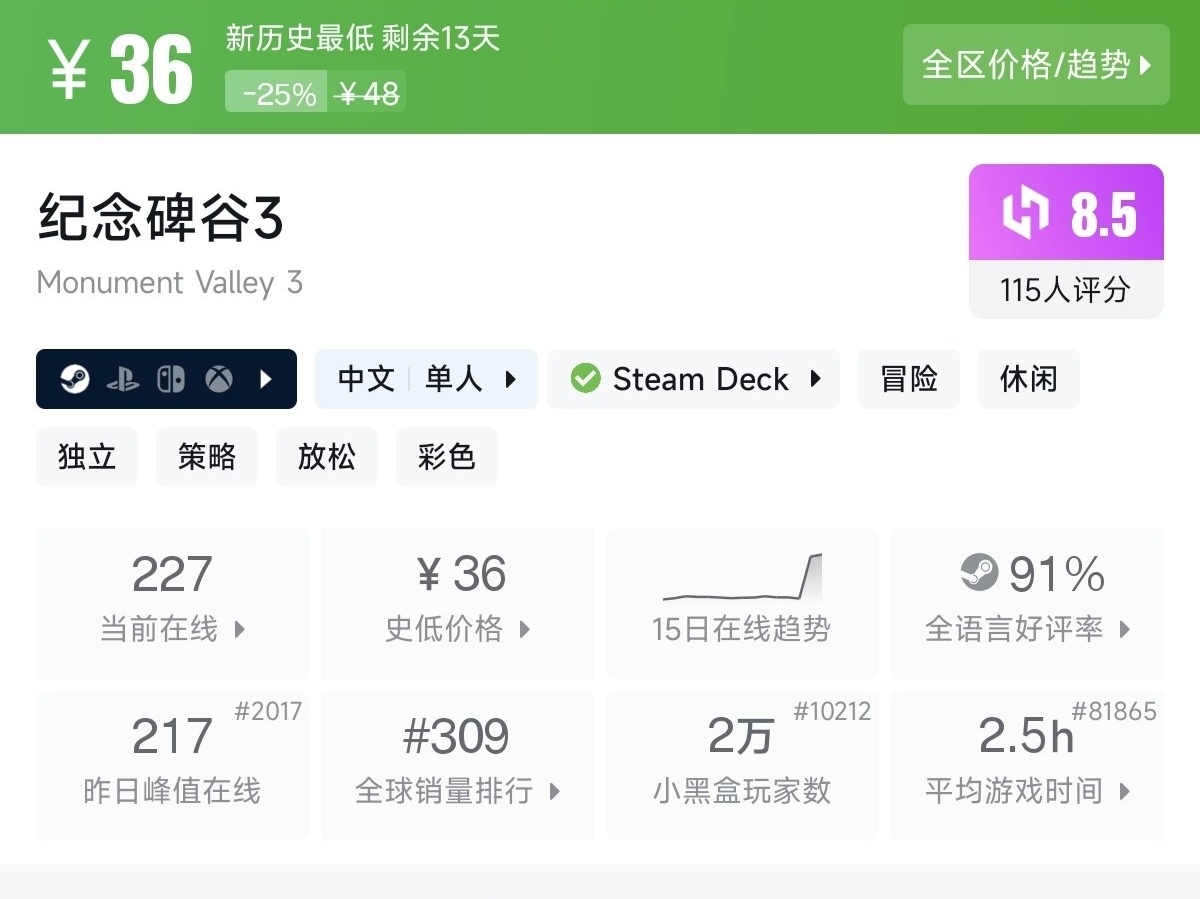The height and width of the screenshot is (899, 1200).
Task: Select the 冒险 genre tag
Action: pyautogui.click(x=909, y=379)
